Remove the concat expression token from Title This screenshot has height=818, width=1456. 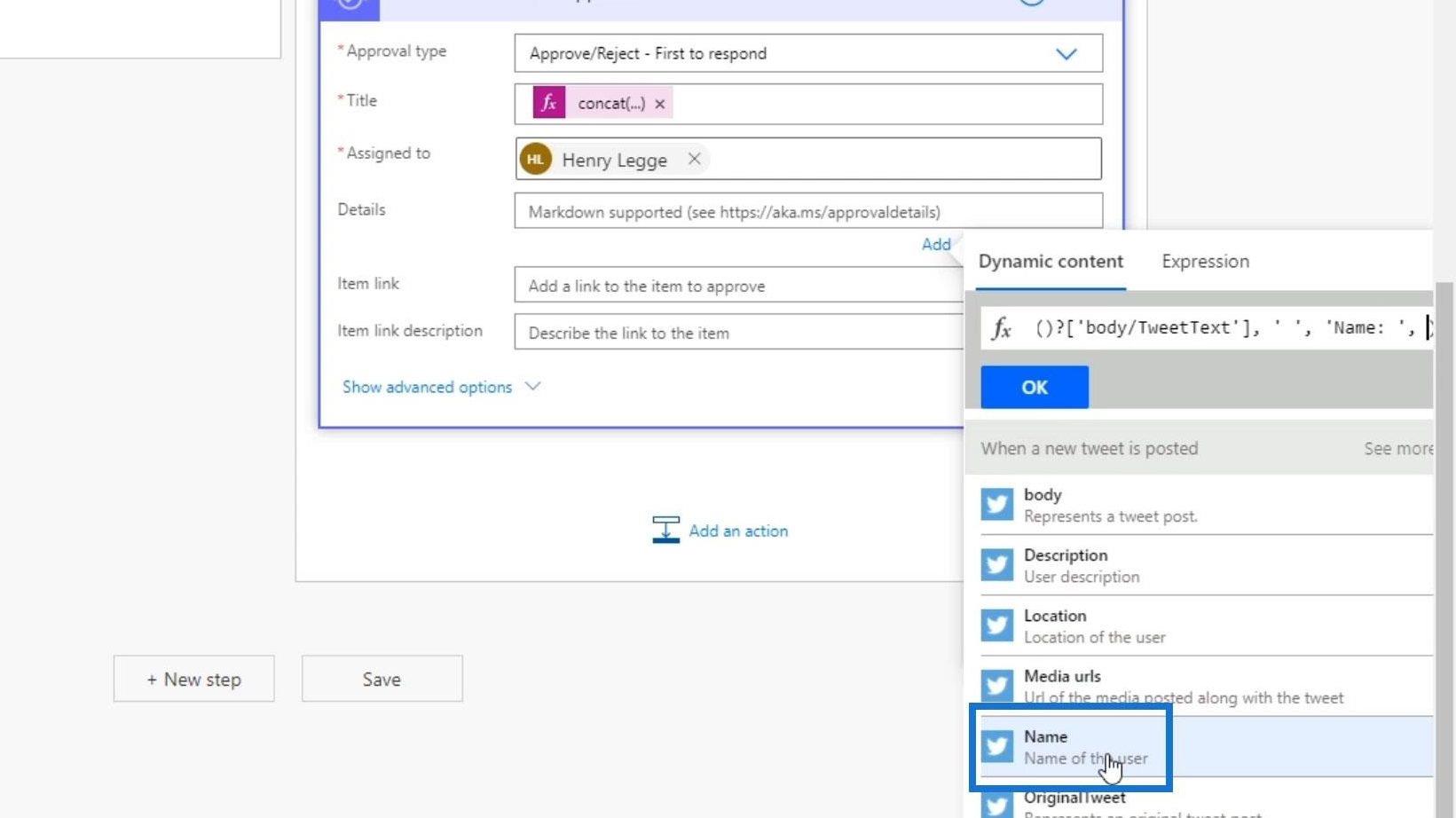pyautogui.click(x=660, y=104)
